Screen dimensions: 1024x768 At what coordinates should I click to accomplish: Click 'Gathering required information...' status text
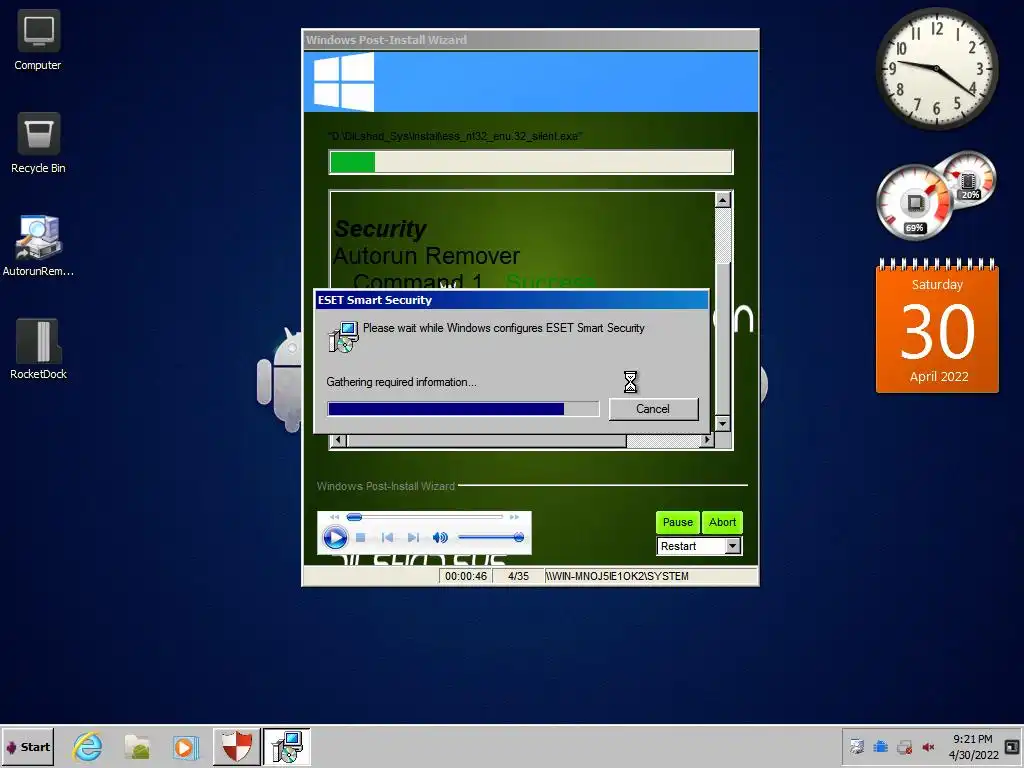(402, 382)
